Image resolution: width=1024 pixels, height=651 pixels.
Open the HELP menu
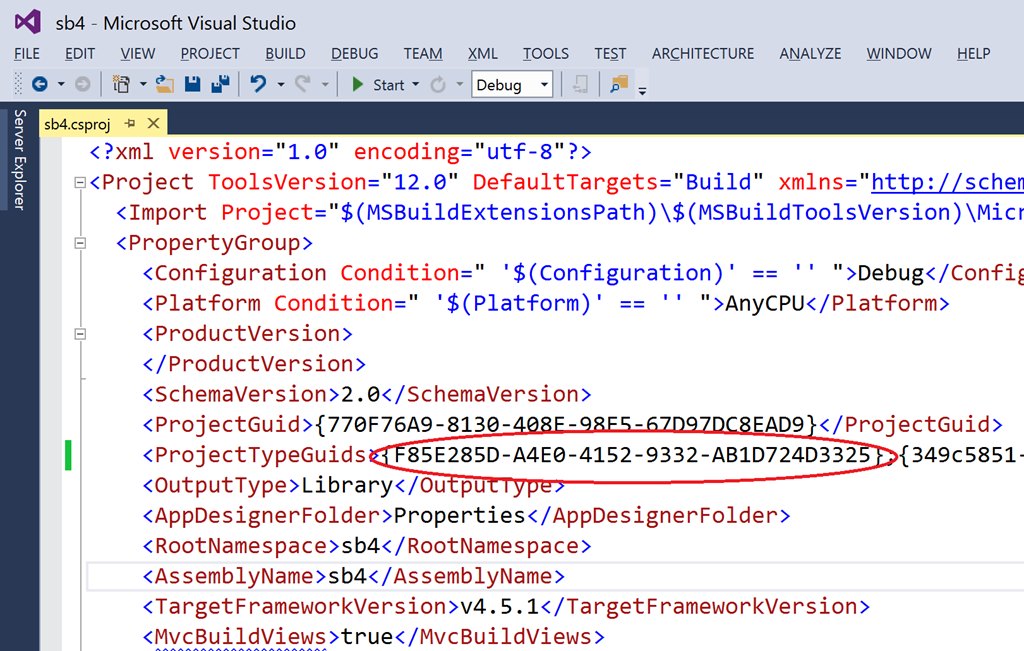coord(973,54)
